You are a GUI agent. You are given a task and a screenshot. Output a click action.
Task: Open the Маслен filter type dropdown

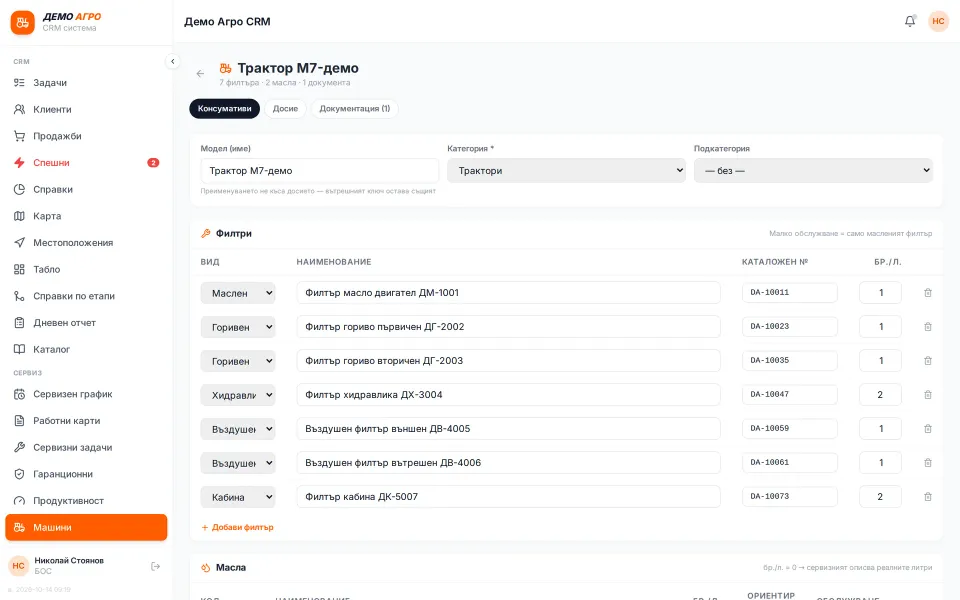[x=238, y=293]
